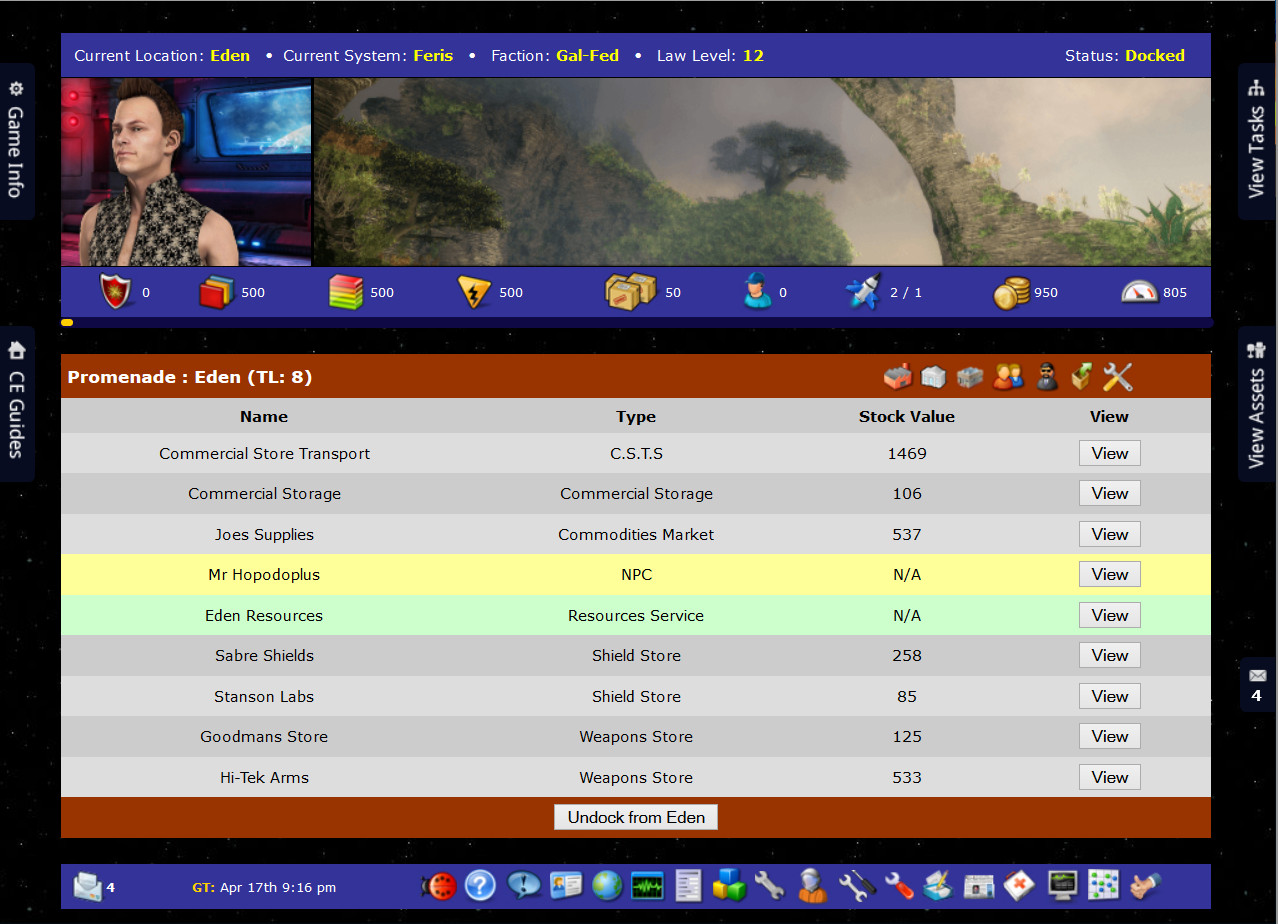Click the white bank building icon
Image resolution: width=1278 pixels, height=924 pixels.
pos(933,377)
